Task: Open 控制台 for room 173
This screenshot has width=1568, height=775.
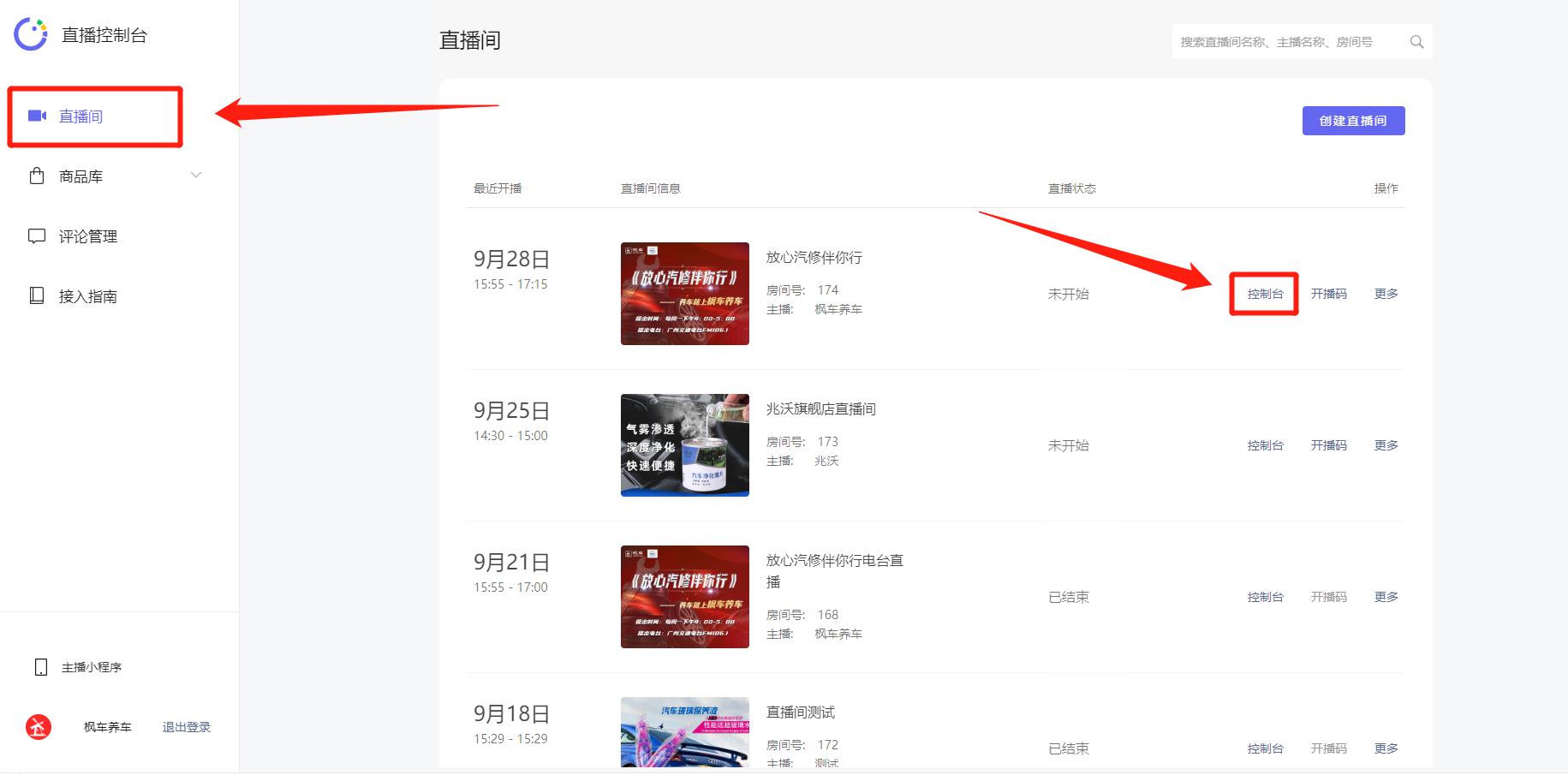Action: pyautogui.click(x=1265, y=445)
